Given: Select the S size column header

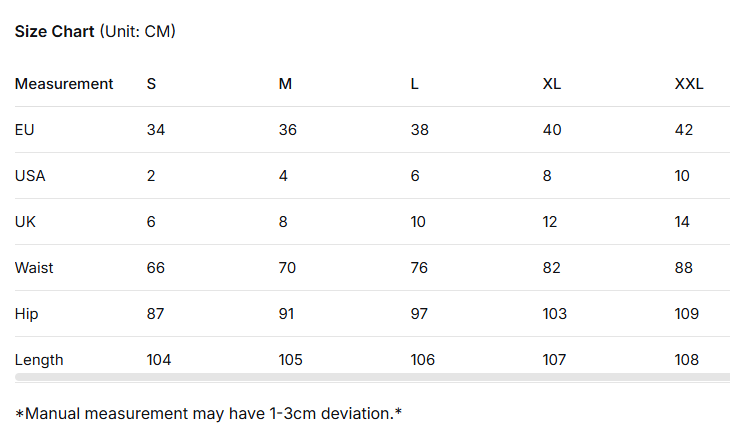Looking at the screenshot, I should [151, 84].
